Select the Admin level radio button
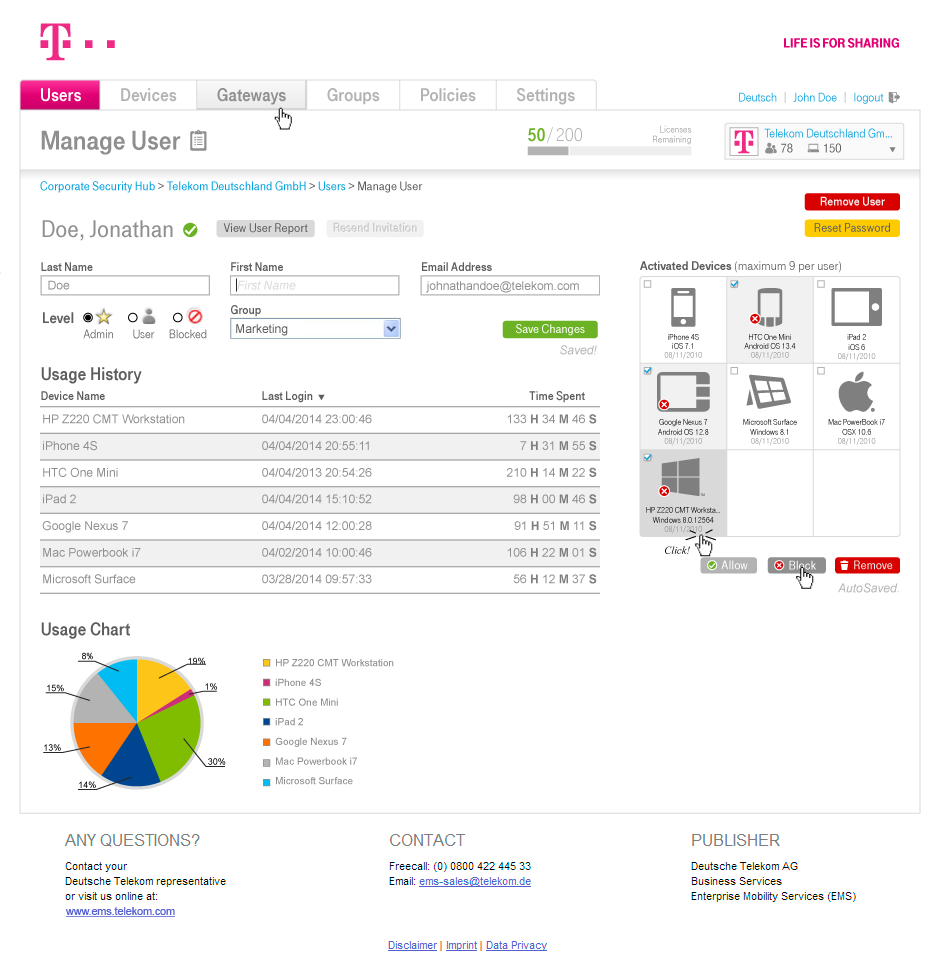The width and height of the screenshot is (940, 962). point(88,317)
